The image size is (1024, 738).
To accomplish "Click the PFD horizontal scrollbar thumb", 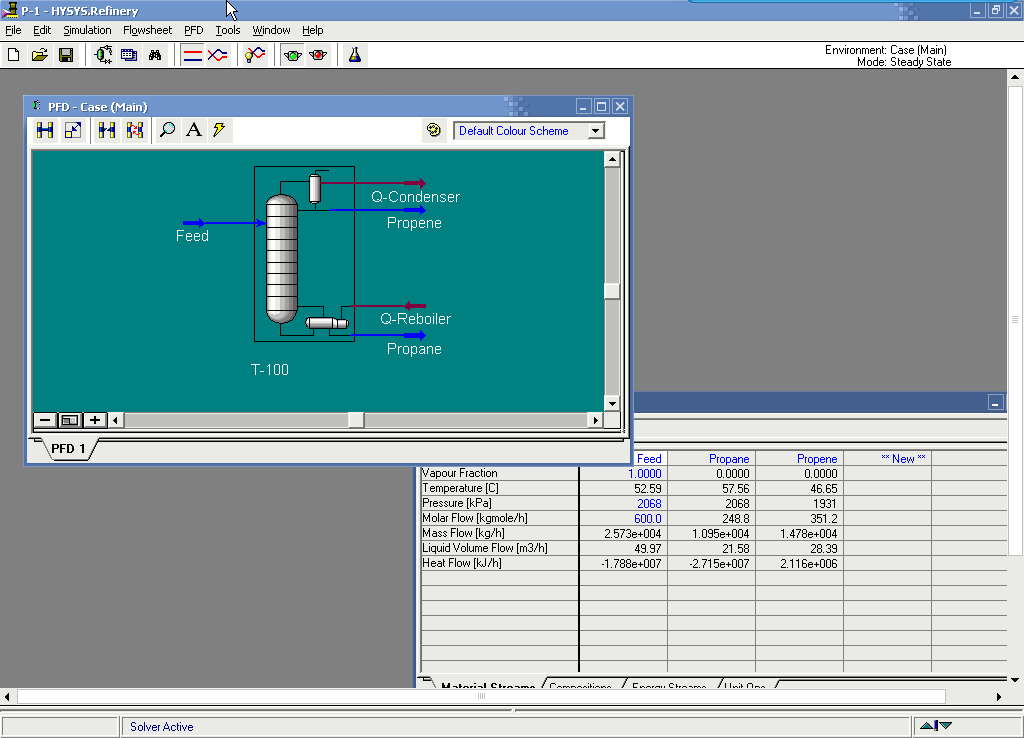I will pos(356,420).
